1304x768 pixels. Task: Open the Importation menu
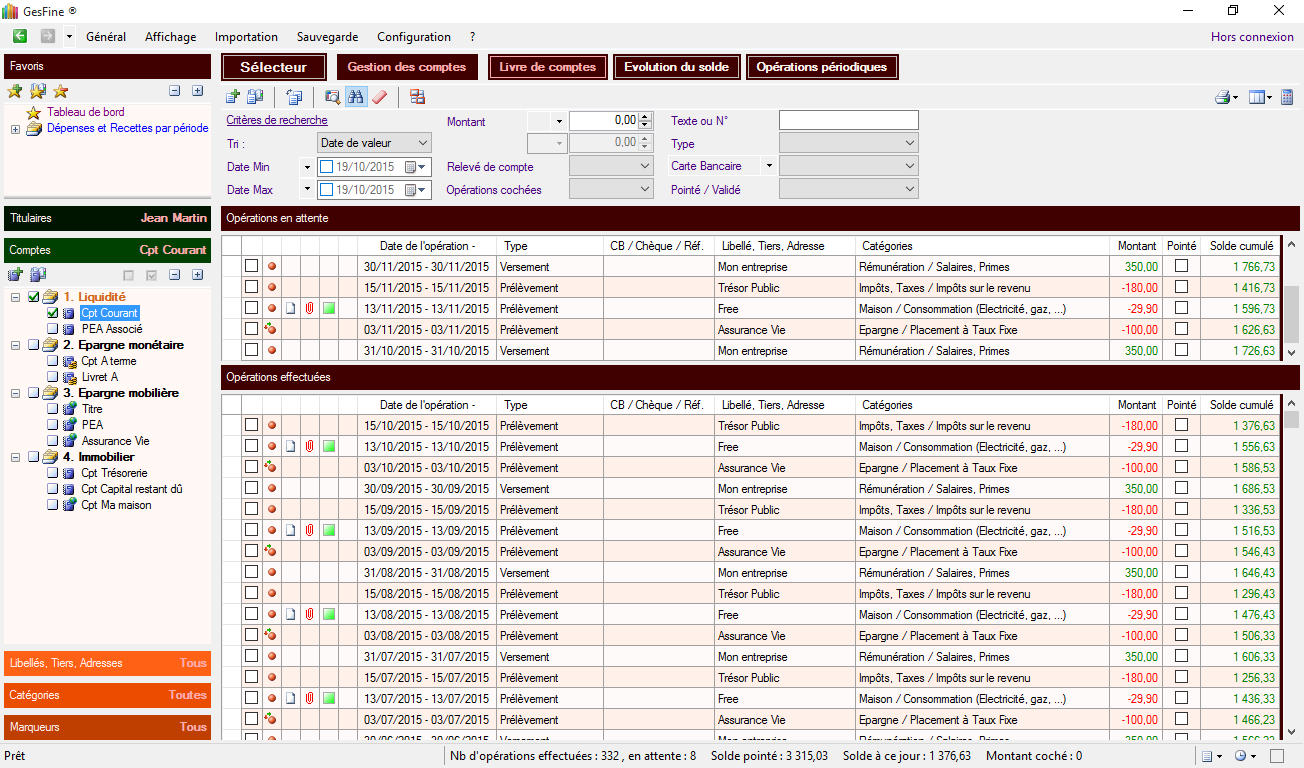246,37
